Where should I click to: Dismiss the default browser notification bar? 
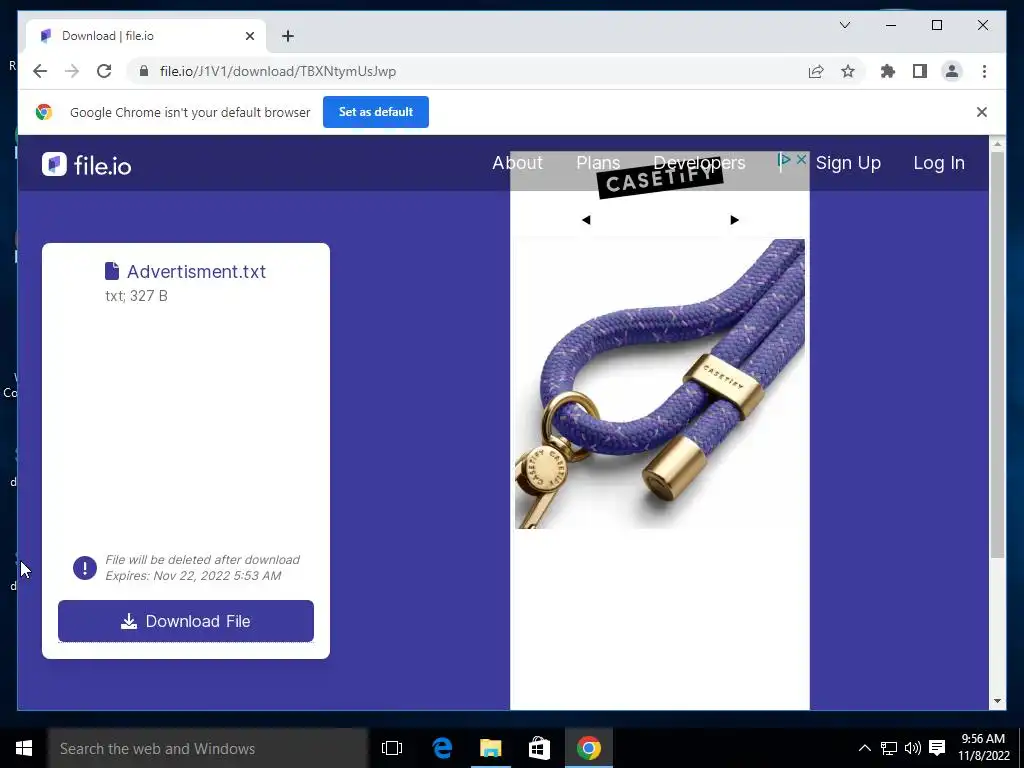(982, 112)
